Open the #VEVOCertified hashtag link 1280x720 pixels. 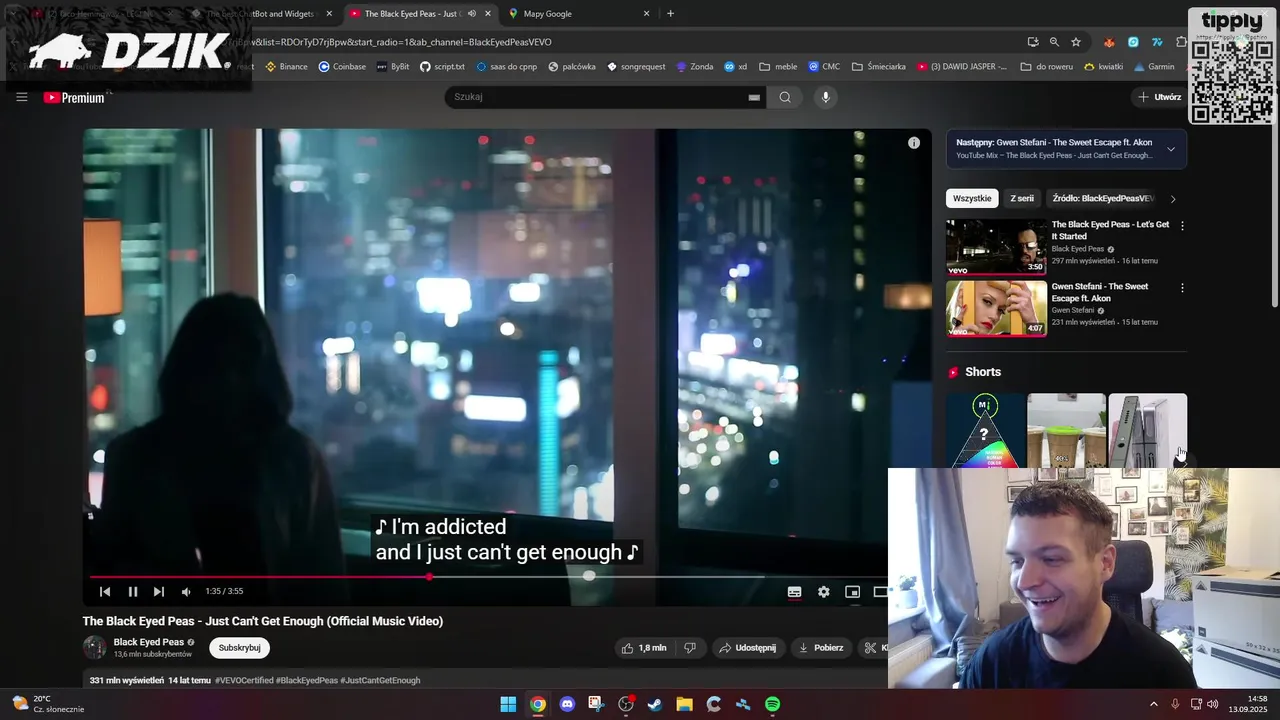(x=243, y=680)
